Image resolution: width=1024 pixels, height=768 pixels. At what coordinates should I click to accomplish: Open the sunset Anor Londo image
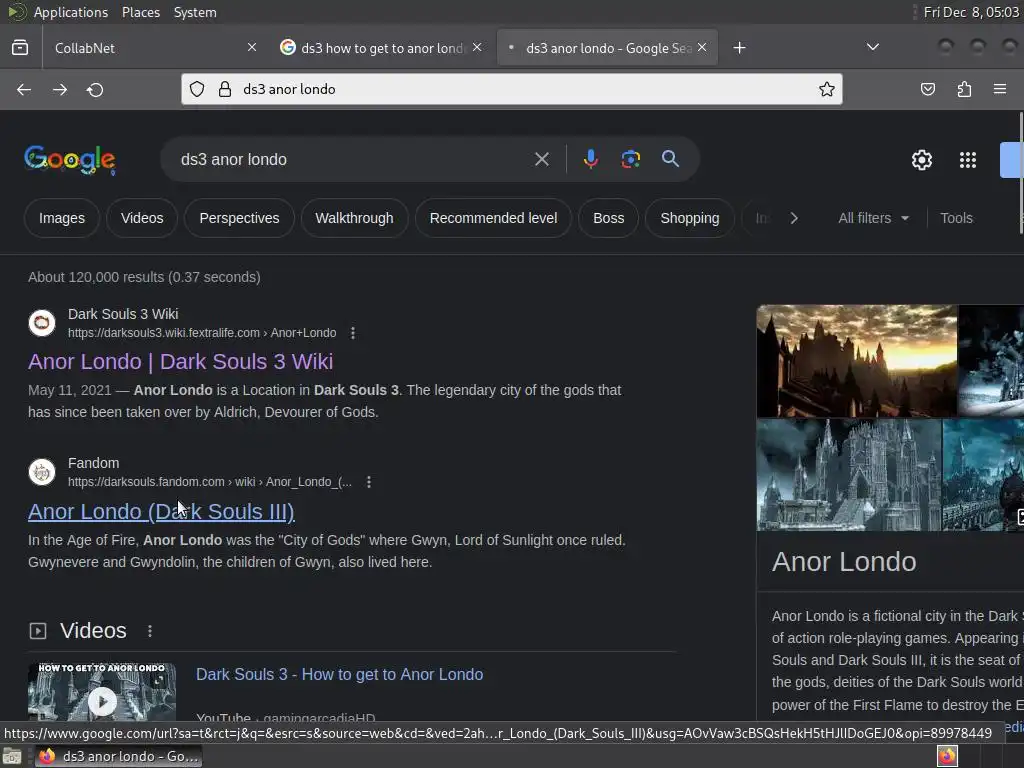(x=856, y=360)
